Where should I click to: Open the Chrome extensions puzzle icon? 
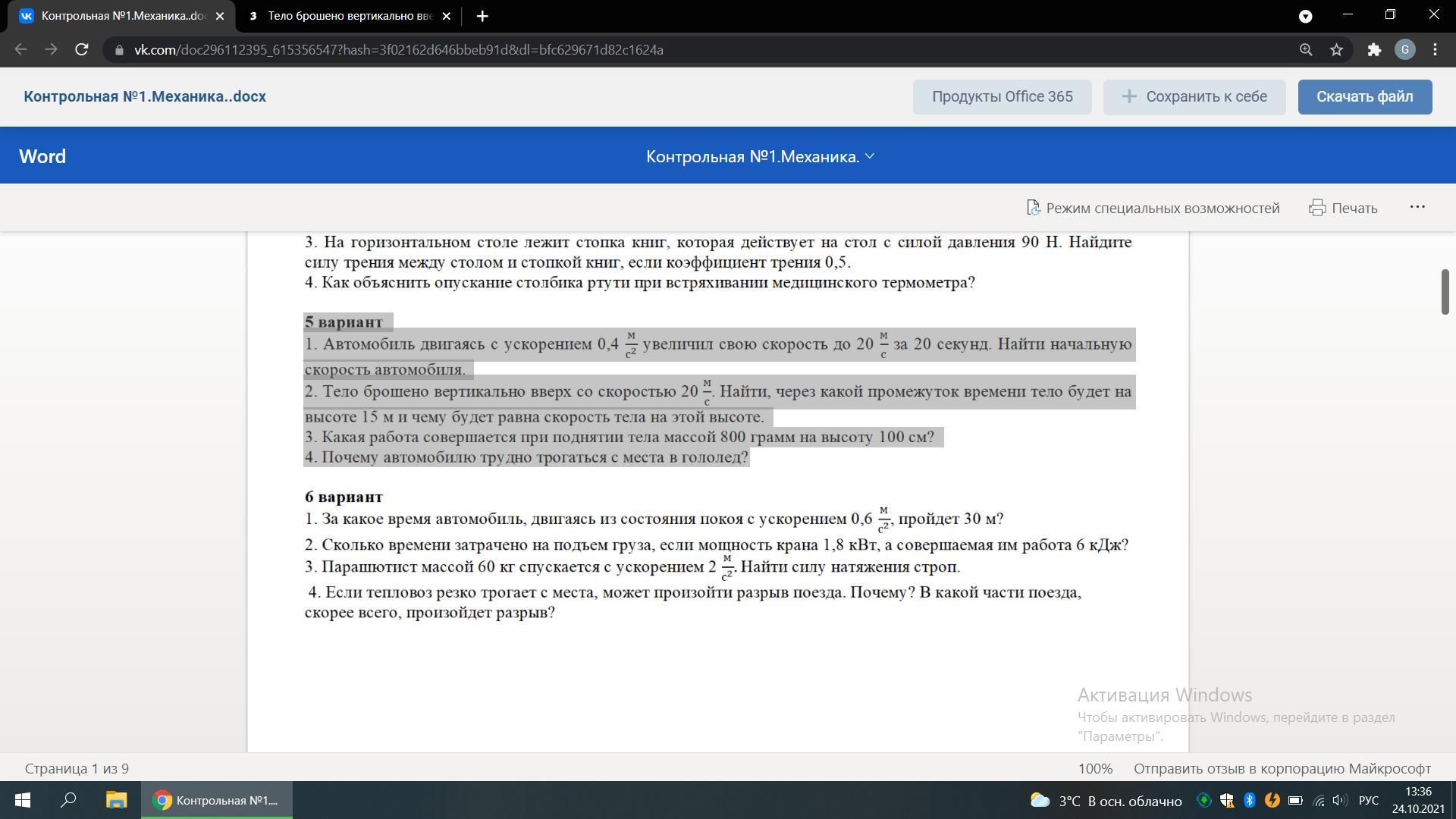(x=1374, y=49)
